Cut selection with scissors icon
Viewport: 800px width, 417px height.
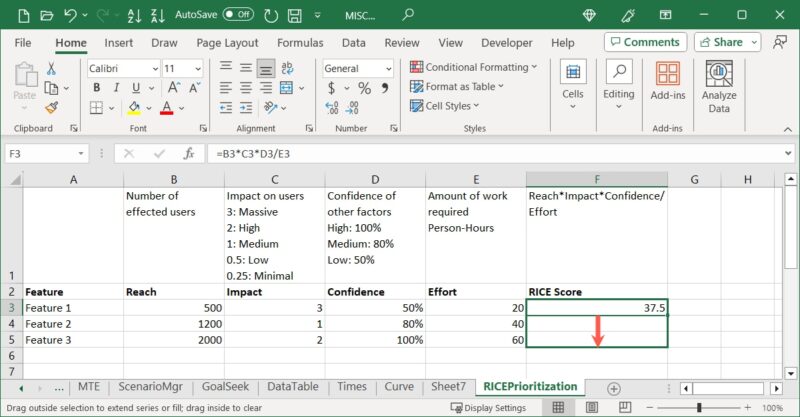[51, 68]
